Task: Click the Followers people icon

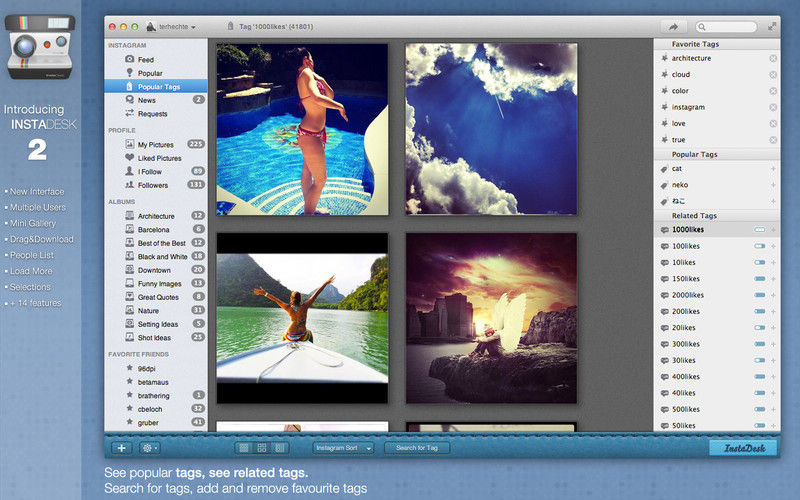Action: point(130,185)
